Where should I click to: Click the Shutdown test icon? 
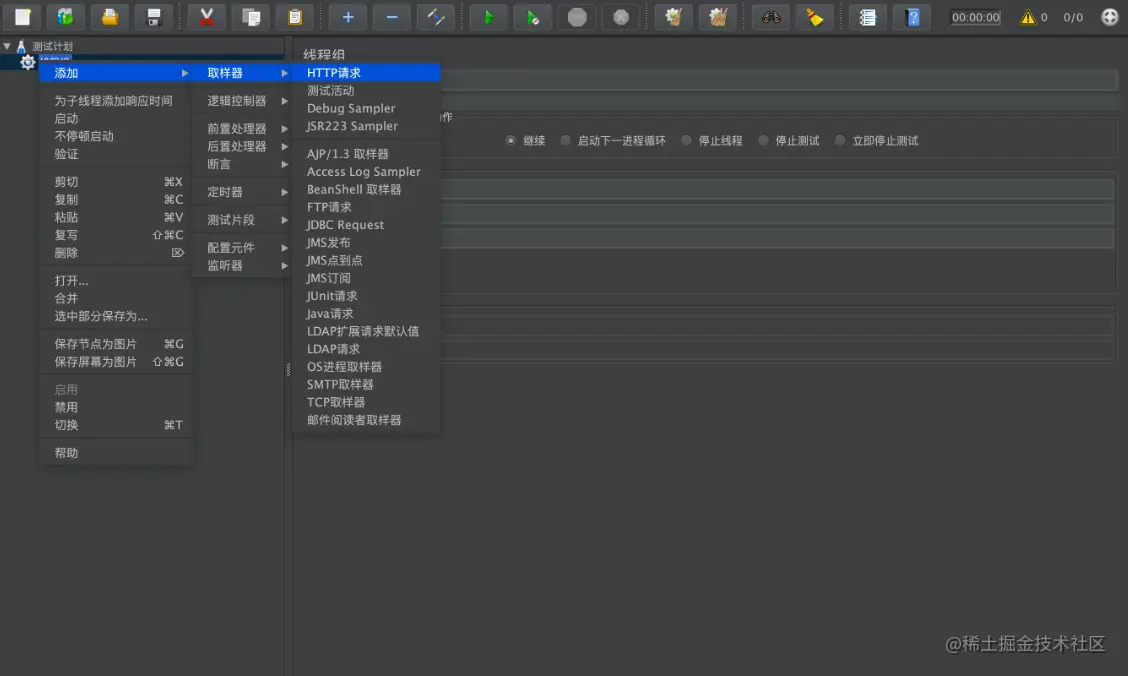[621, 17]
